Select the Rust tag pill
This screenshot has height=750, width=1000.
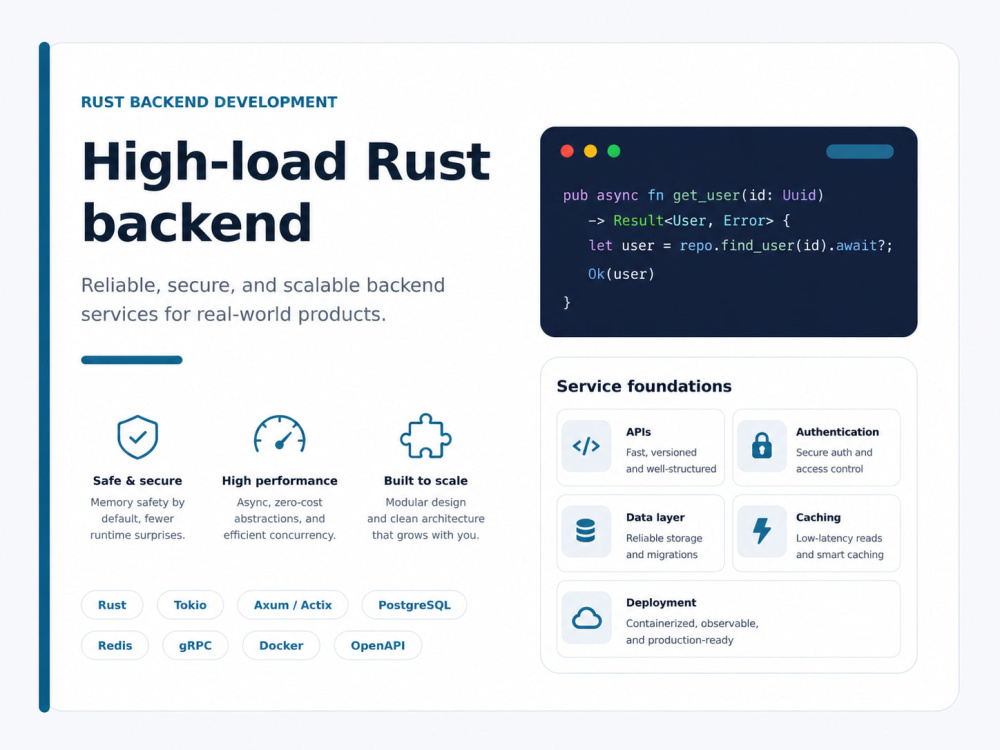(x=112, y=605)
